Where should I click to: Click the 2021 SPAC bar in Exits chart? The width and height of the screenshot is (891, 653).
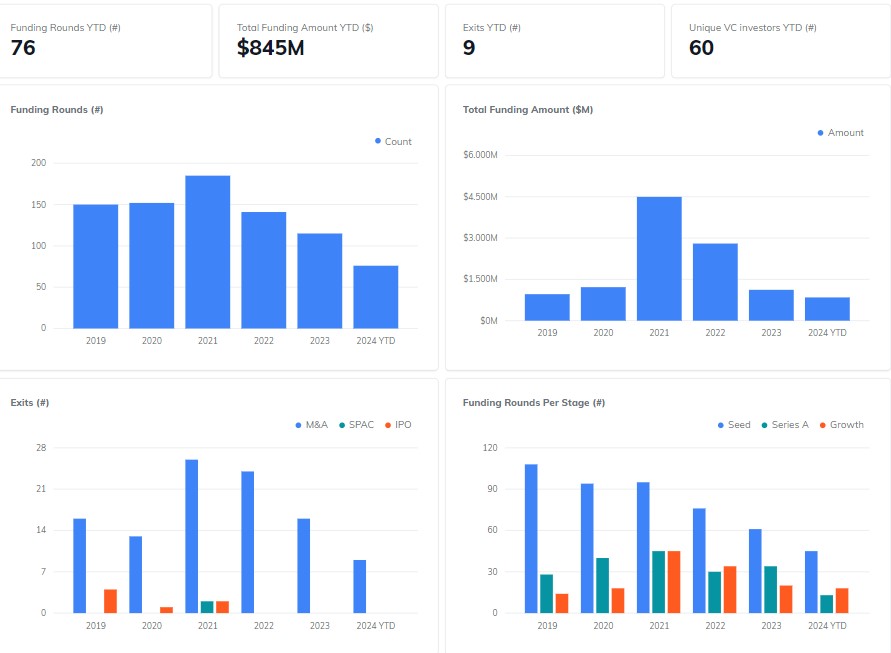pyautogui.click(x=207, y=607)
